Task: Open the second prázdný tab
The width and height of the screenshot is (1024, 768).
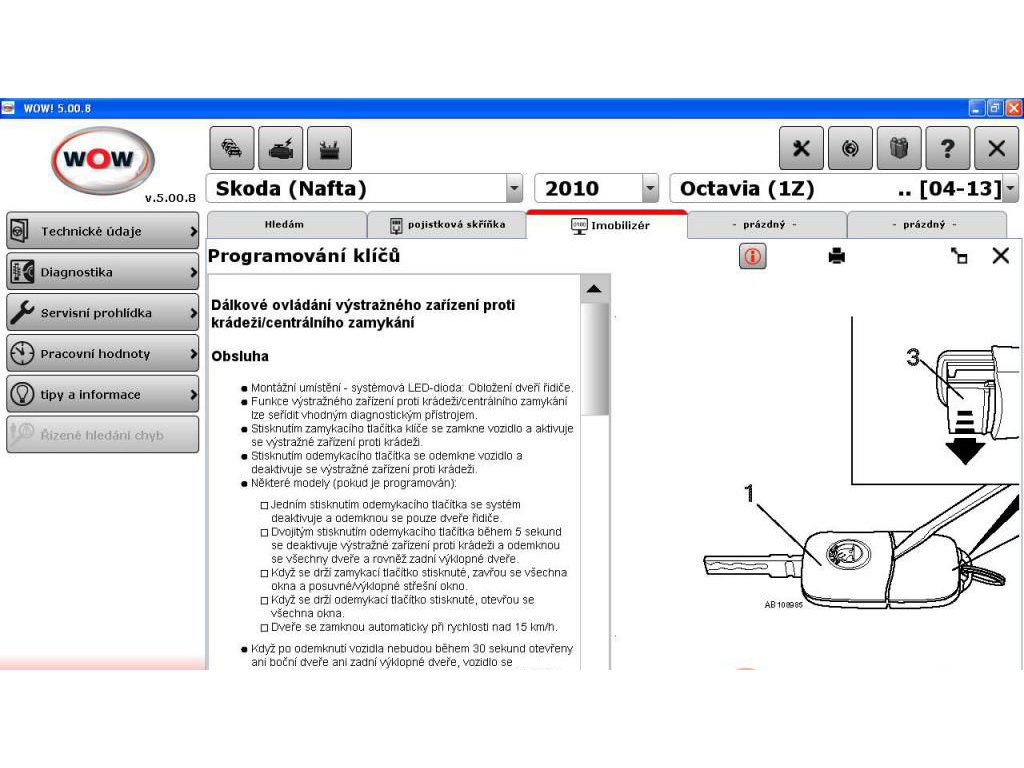Action: click(x=927, y=225)
